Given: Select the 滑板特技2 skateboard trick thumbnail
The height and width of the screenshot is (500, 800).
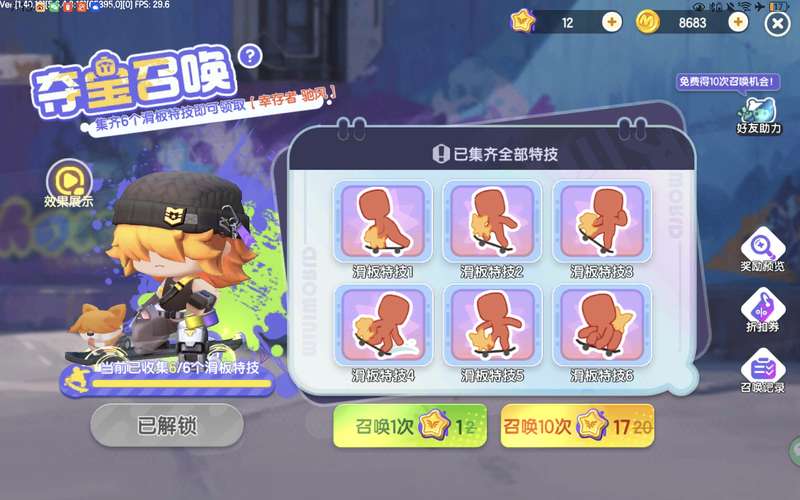Looking at the screenshot, I should 492,221.
